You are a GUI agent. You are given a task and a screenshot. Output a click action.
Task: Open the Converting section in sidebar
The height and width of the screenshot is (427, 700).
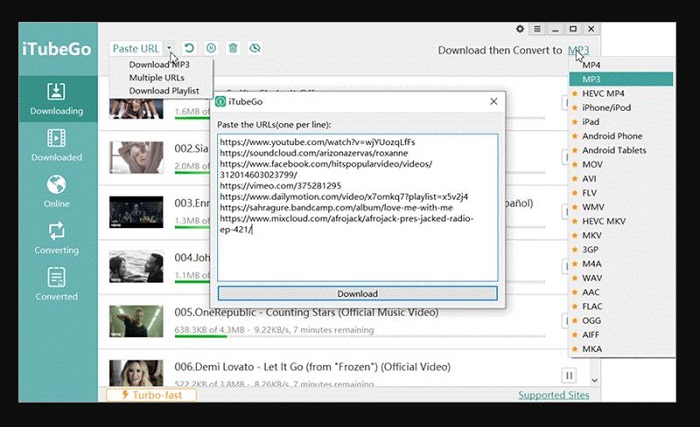click(57, 238)
